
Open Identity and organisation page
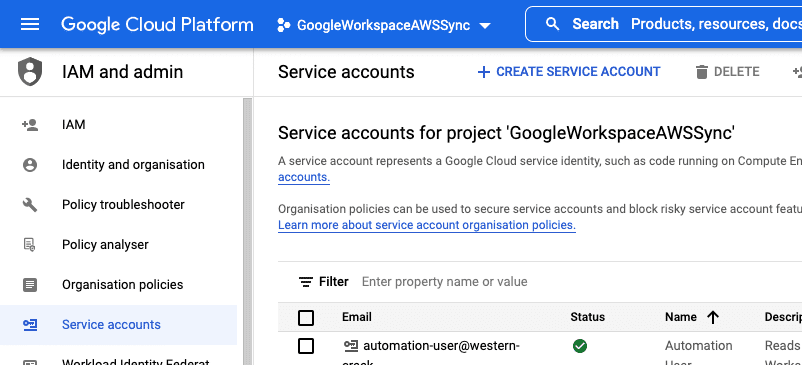[x=133, y=165]
